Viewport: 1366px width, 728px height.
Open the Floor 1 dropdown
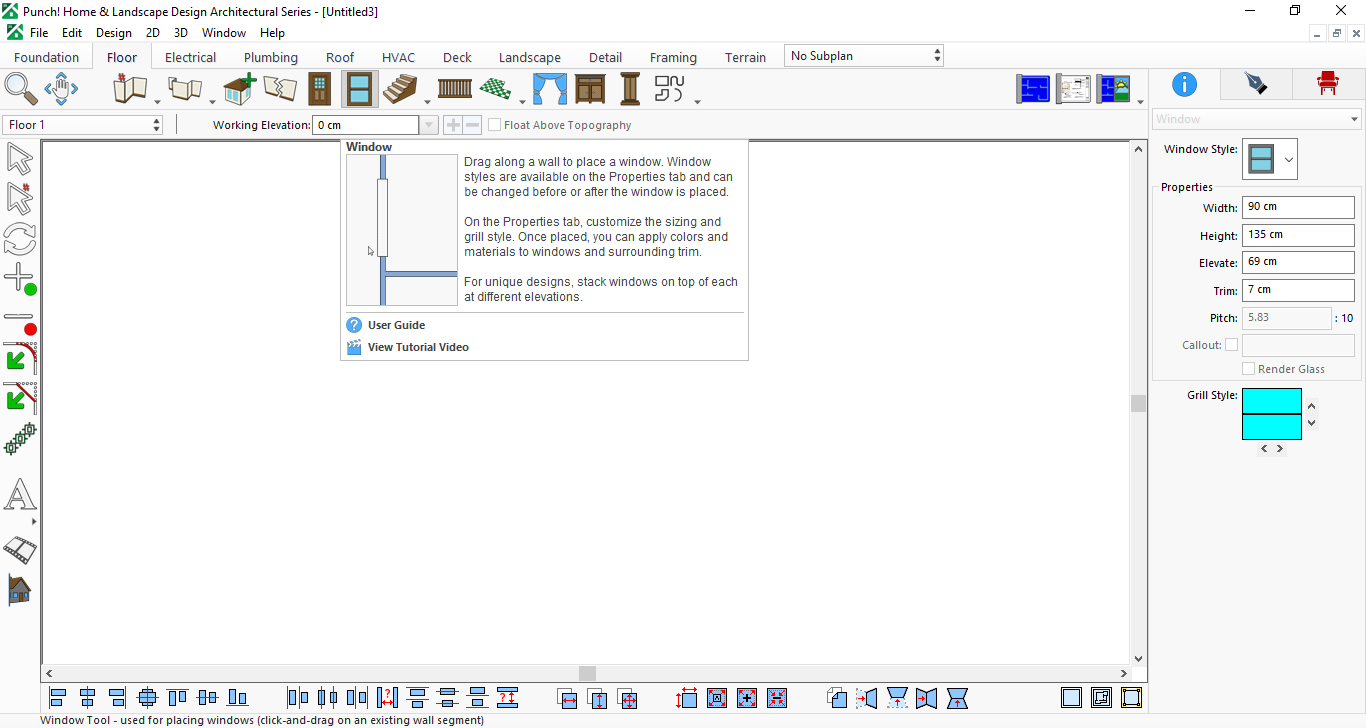(83, 125)
